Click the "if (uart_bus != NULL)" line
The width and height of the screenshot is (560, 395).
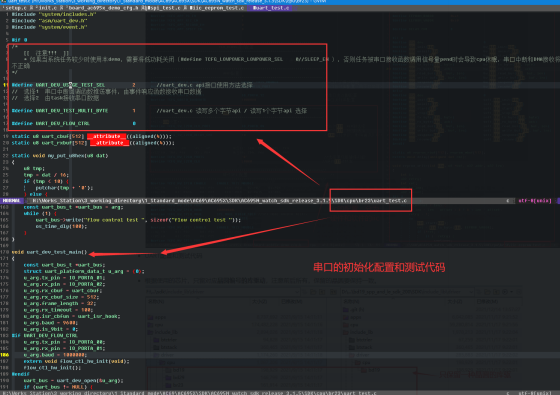[x=58, y=387]
